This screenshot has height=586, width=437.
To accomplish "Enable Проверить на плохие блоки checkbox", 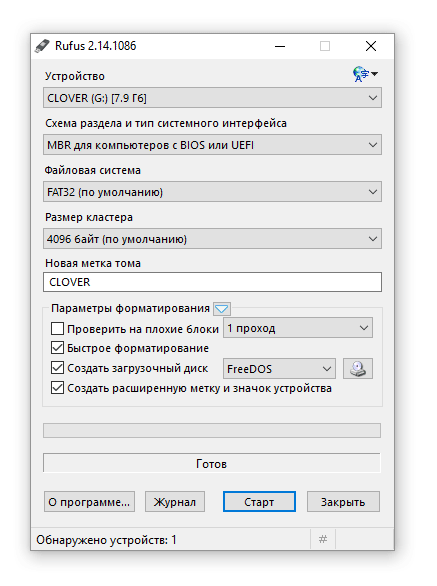I will (x=57, y=329).
